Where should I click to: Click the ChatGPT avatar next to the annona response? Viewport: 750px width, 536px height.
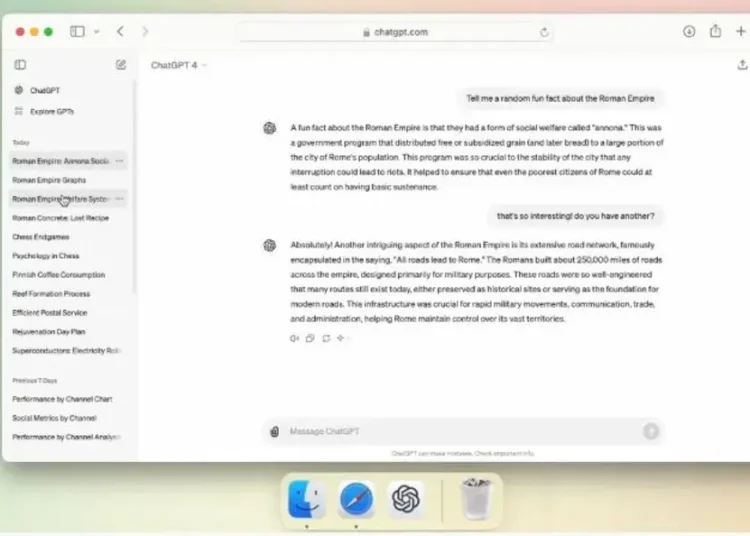pyautogui.click(x=270, y=128)
